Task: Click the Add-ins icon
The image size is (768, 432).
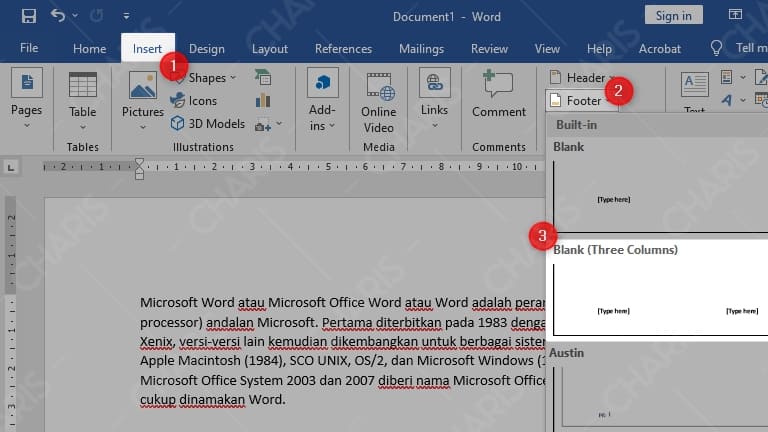Action: (x=322, y=82)
